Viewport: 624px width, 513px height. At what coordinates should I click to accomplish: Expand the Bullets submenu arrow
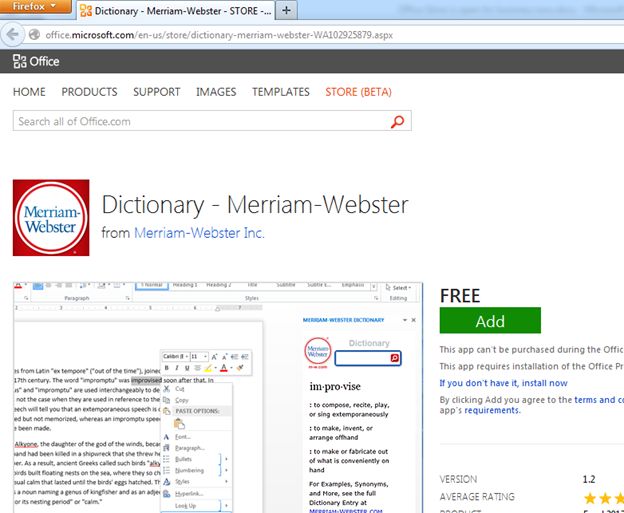[226, 459]
